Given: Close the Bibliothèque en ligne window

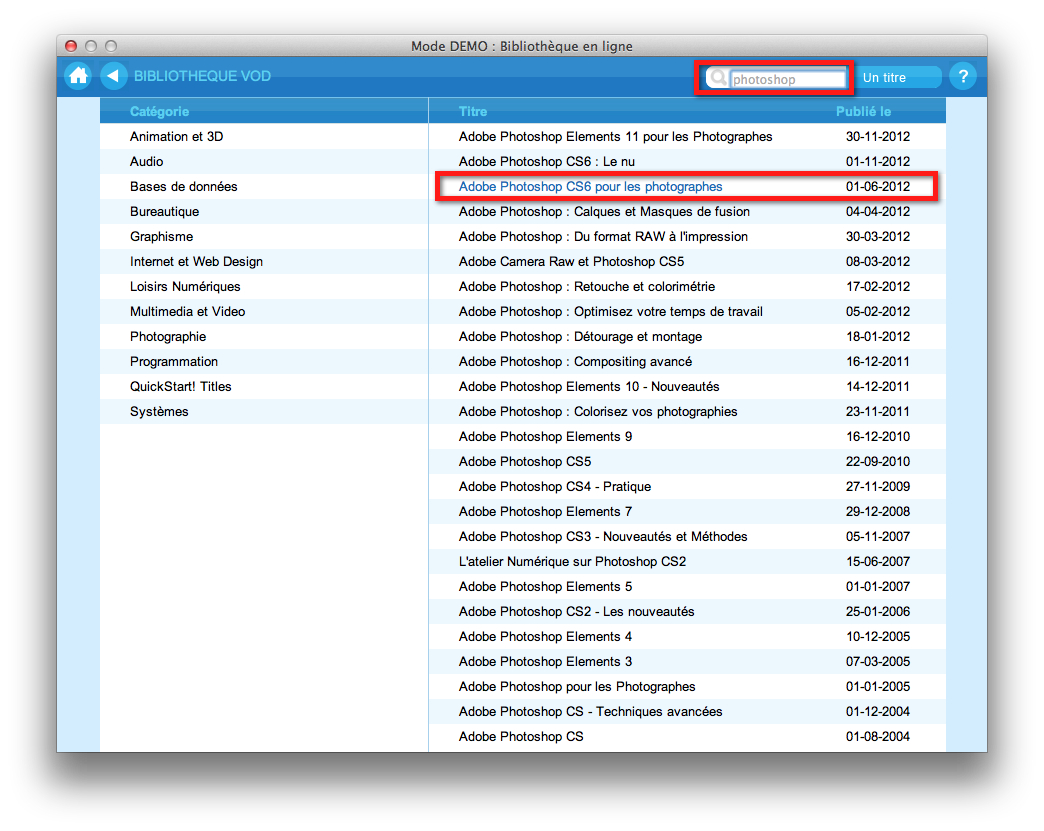Looking at the screenshot, I should 71,46.
